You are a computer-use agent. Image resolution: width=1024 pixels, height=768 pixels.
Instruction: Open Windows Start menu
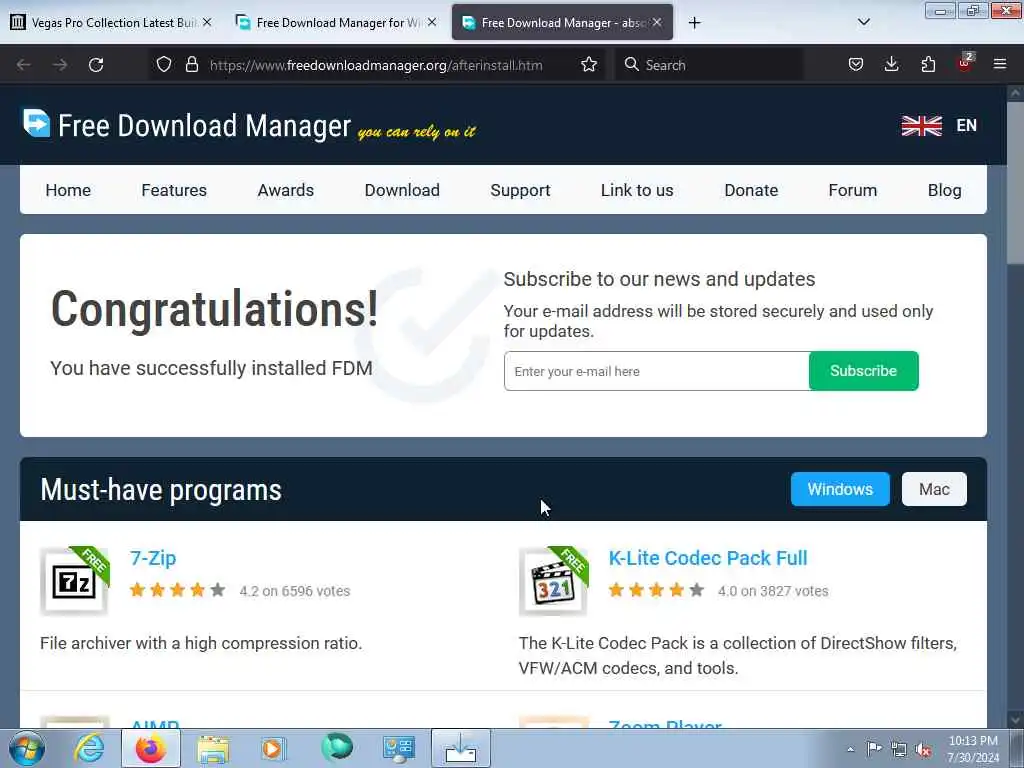point(27,748)
